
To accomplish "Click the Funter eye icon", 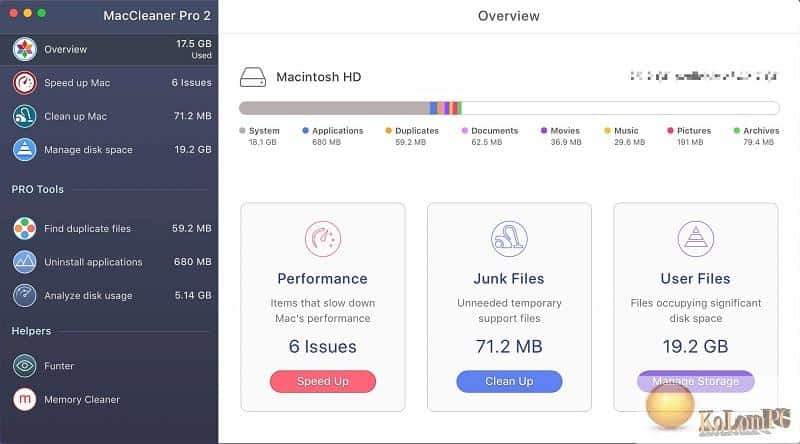I will pyautogui.click(x=24, y=365).
